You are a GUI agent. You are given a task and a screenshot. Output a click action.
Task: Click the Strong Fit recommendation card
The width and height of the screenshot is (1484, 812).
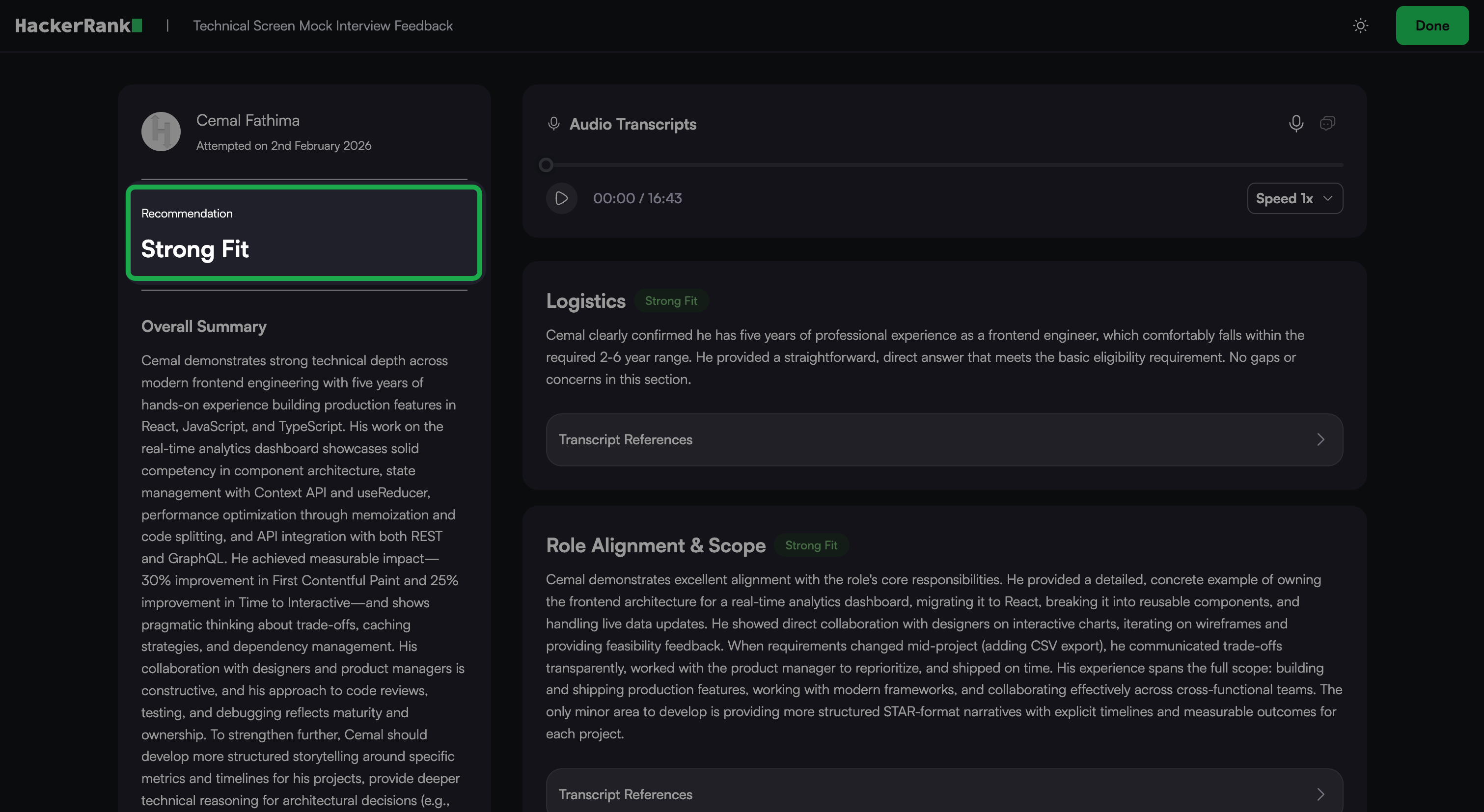[x=303, y=233]
